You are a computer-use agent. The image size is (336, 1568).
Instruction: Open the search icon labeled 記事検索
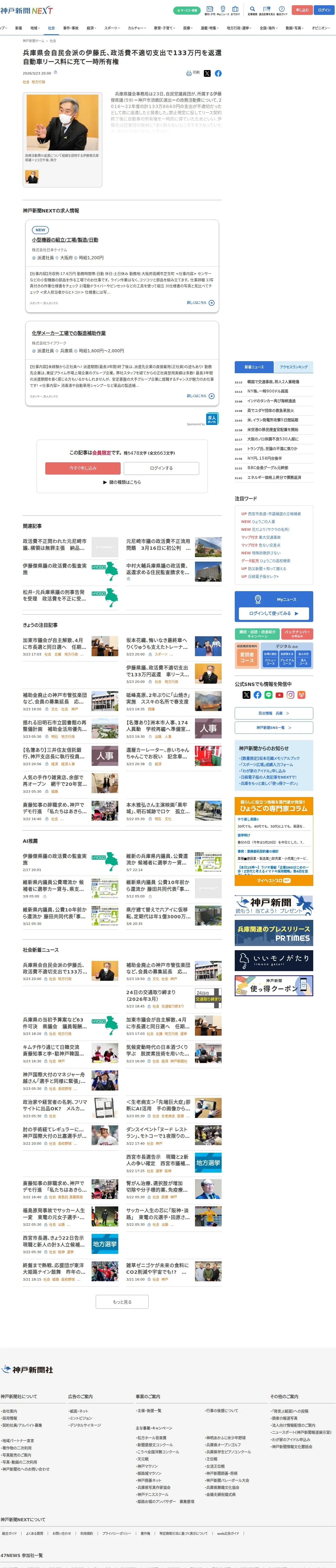tap(253, 10)
